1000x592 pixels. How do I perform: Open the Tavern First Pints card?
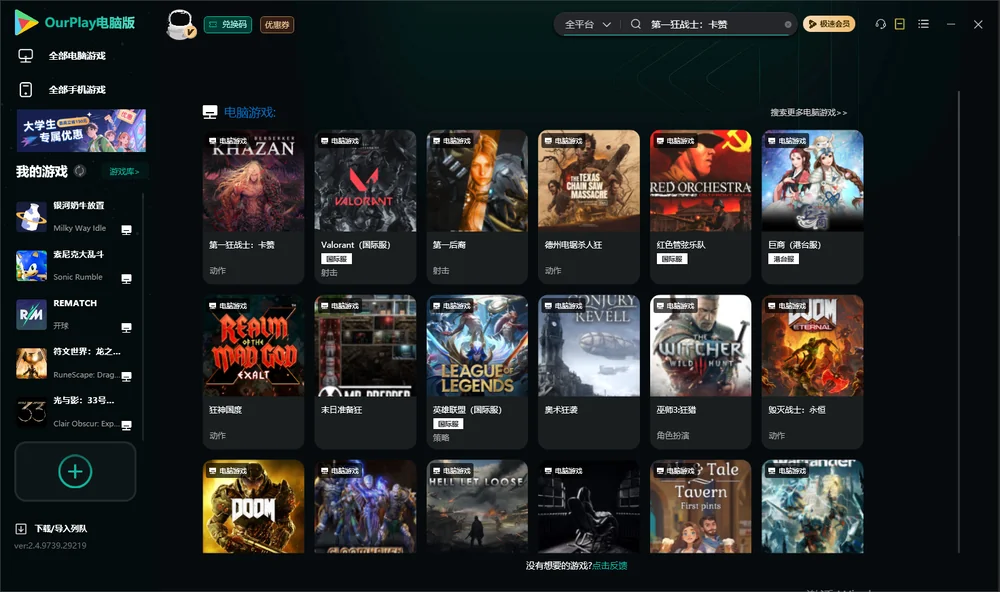point(701,507)
